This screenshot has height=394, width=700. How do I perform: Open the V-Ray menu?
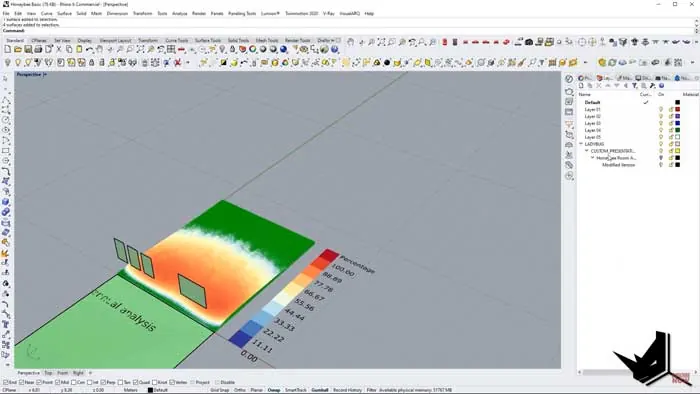pos(329,13)
